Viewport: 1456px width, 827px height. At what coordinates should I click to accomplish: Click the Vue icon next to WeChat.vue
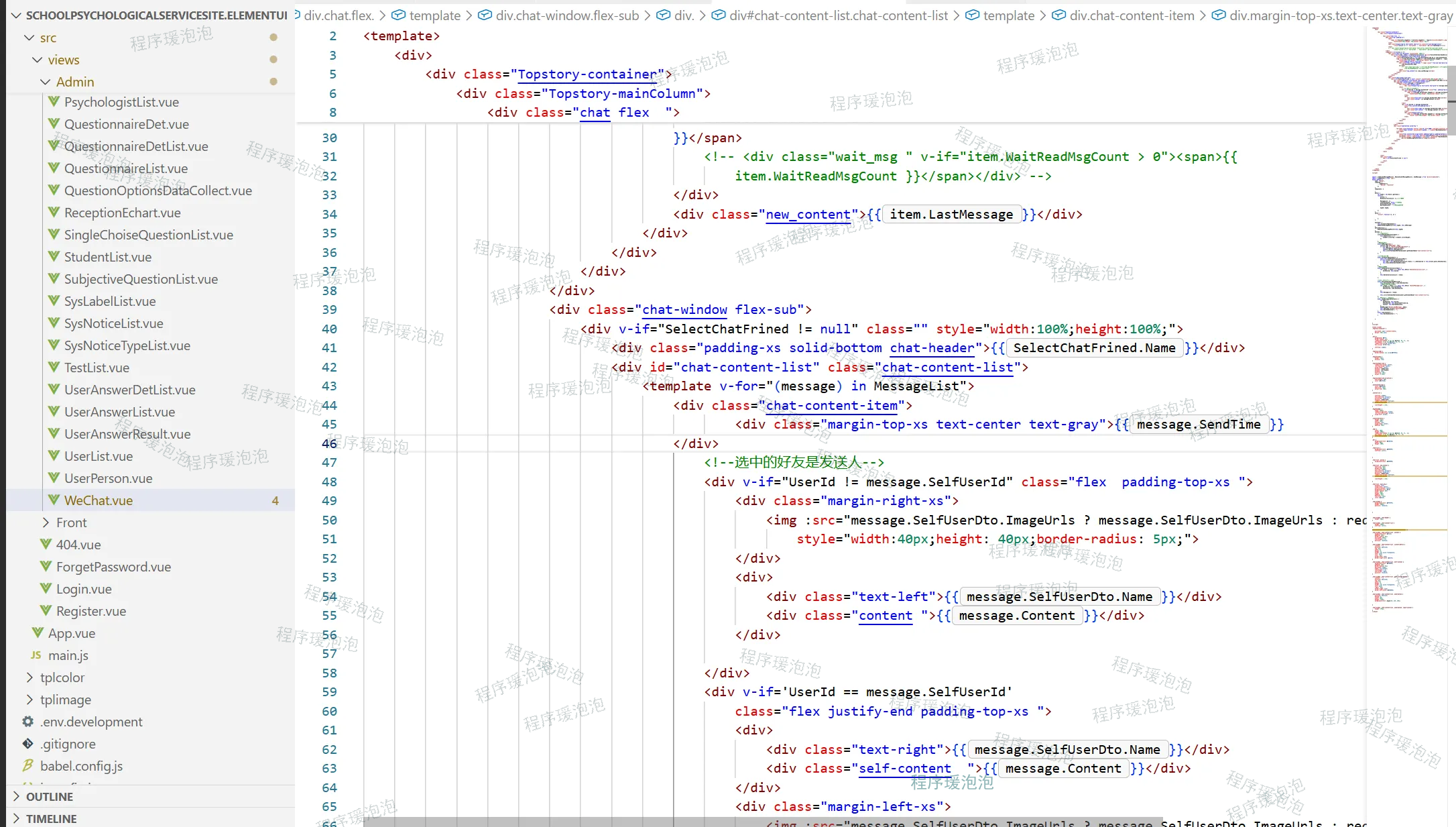coord(54,500)
